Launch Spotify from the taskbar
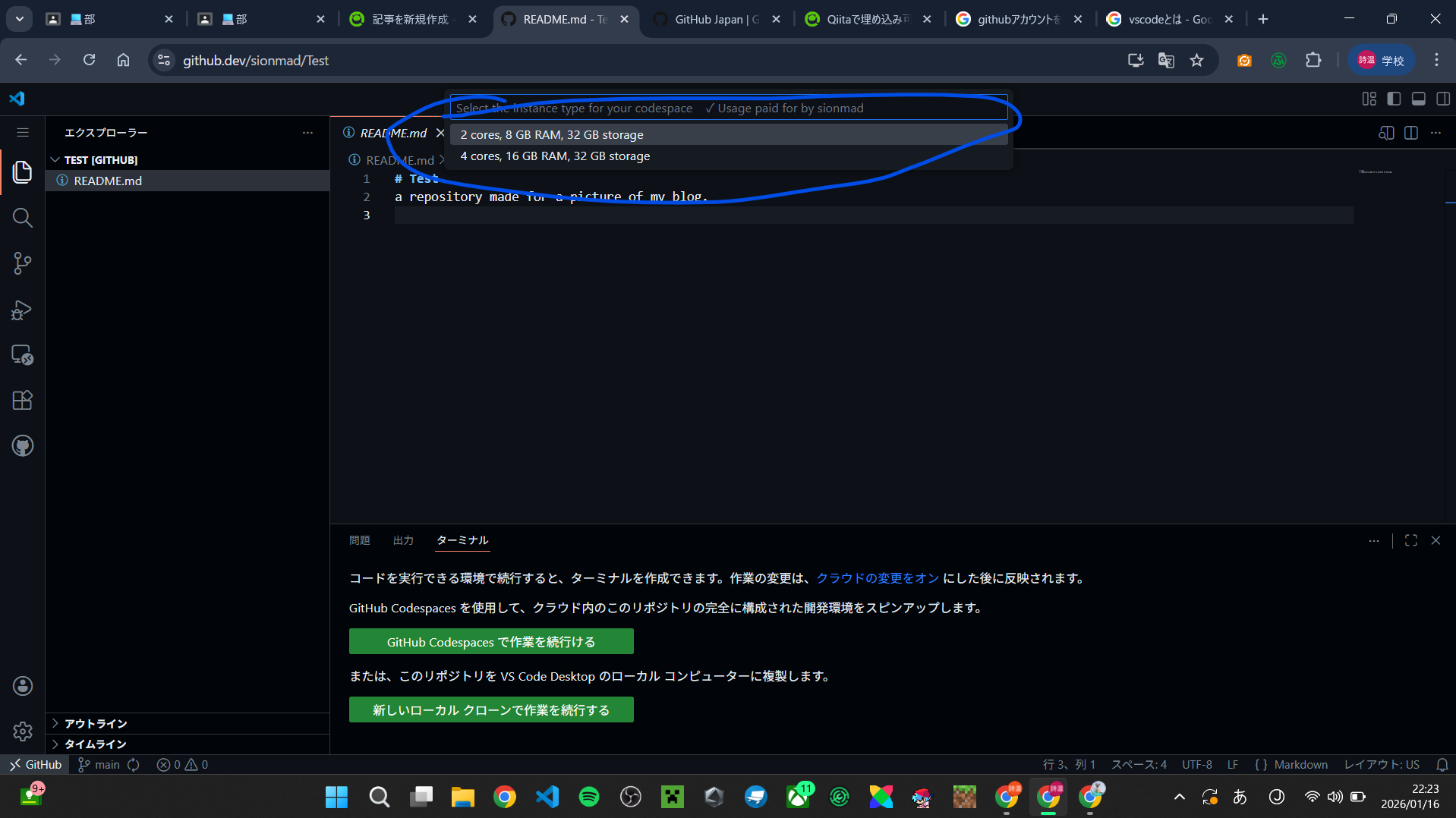This screenshot has width=1456, height=818. tap(588, 797)
